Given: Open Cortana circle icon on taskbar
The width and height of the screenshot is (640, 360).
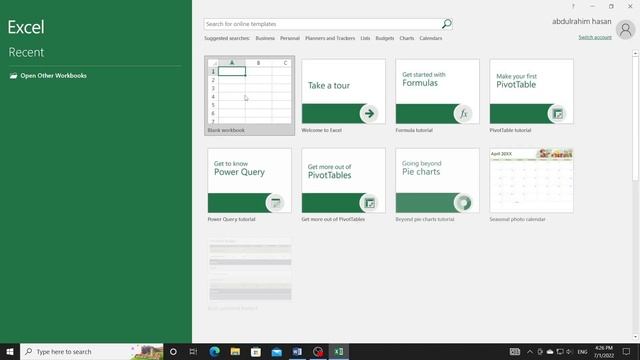Looking at the screenshot, I should click(173, 351).
